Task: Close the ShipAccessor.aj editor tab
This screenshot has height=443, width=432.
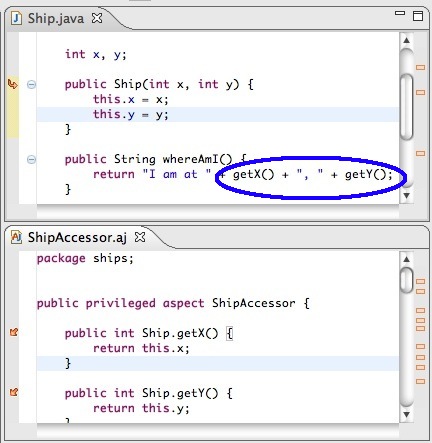Action: 140,237
